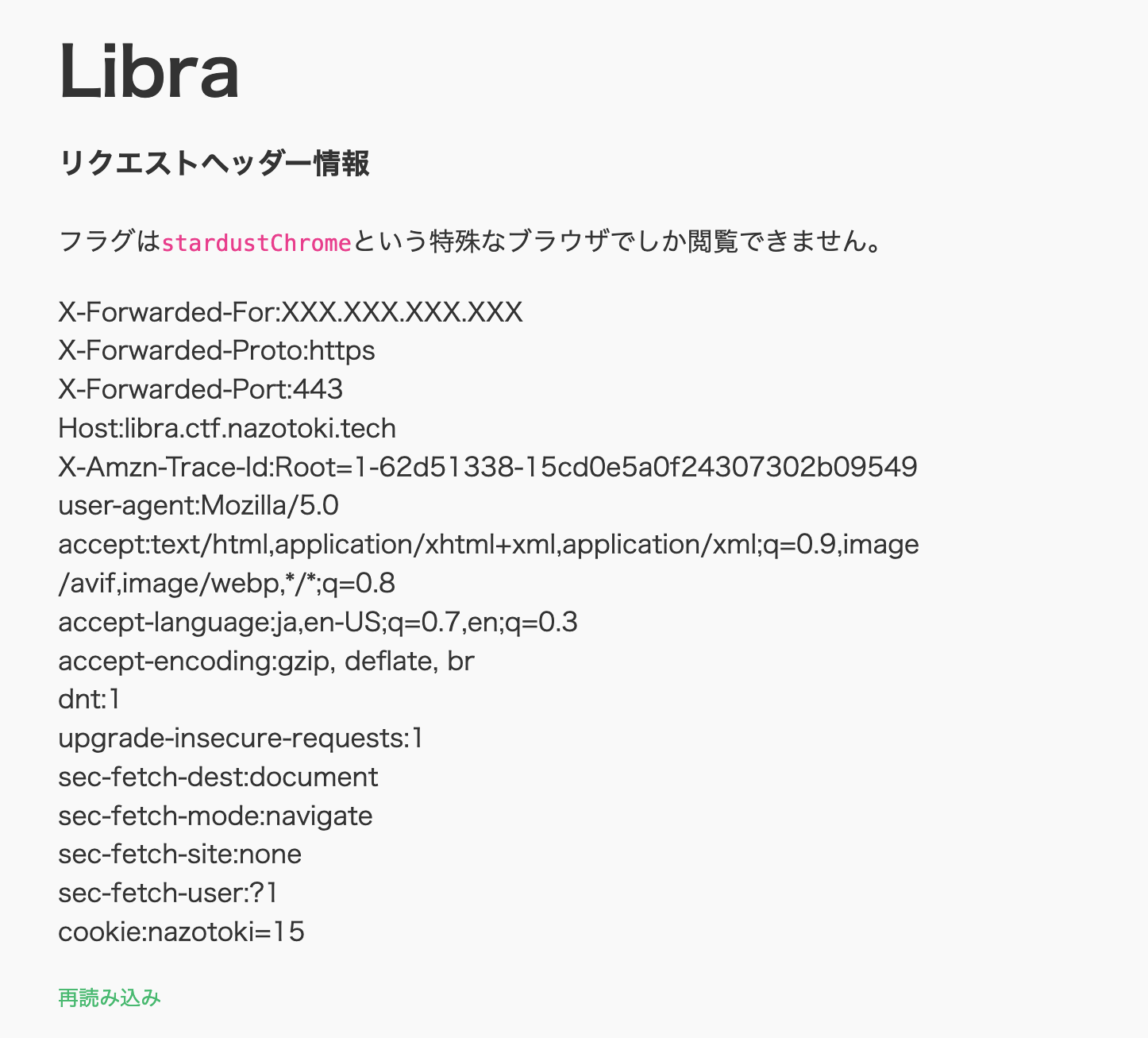This screenshot has width=1148, height=1038.
Task: Click the accept-language header line
Action: (x=318, y=622)
